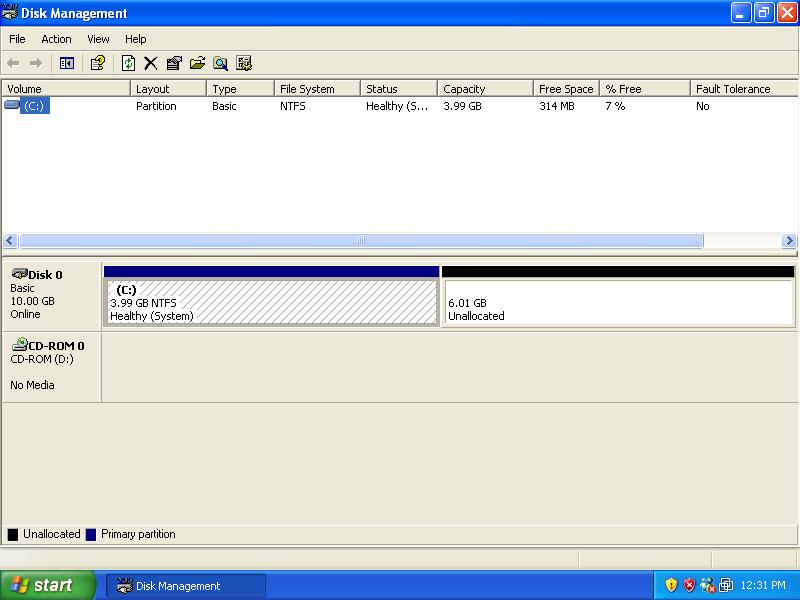
Task: Sort by the Fault Tolerance column header
Action: pyautogui.click(x=744, y=89)
